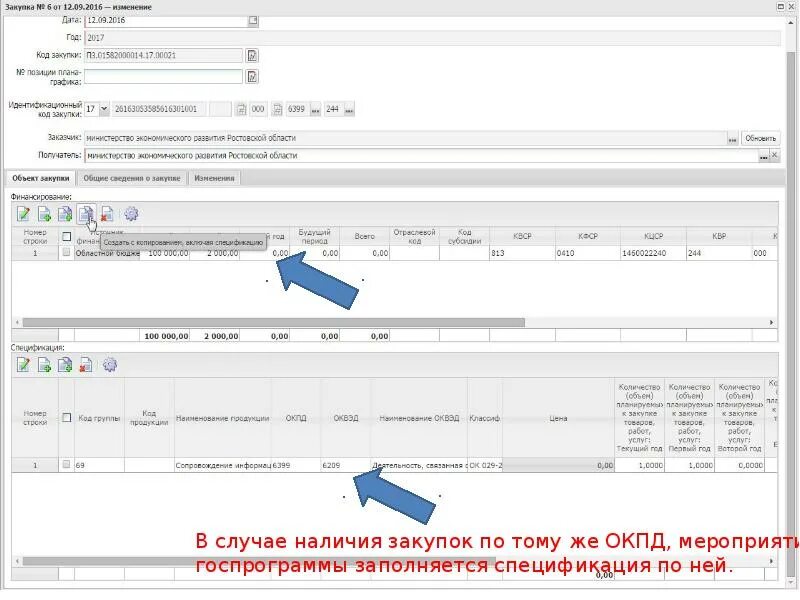Open the Заказчик lookup ellipsis button
This screenshot has width=800, height=600.
732,139
